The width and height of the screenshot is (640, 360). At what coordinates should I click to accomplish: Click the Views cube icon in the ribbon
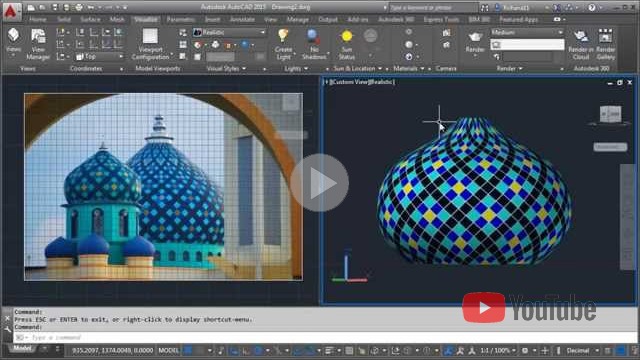point(13,36)
